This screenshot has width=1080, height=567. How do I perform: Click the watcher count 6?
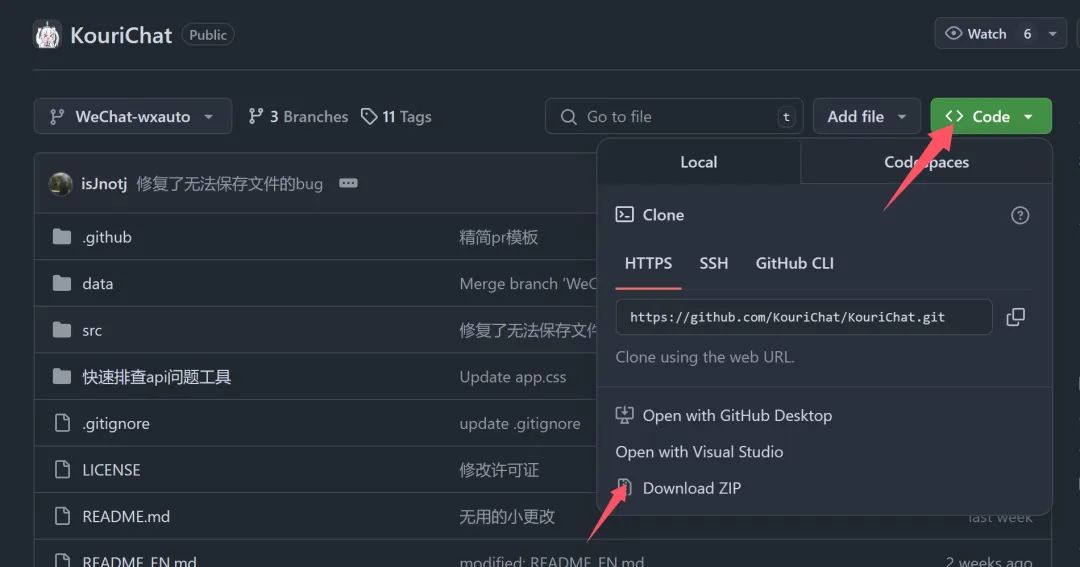1027,34
